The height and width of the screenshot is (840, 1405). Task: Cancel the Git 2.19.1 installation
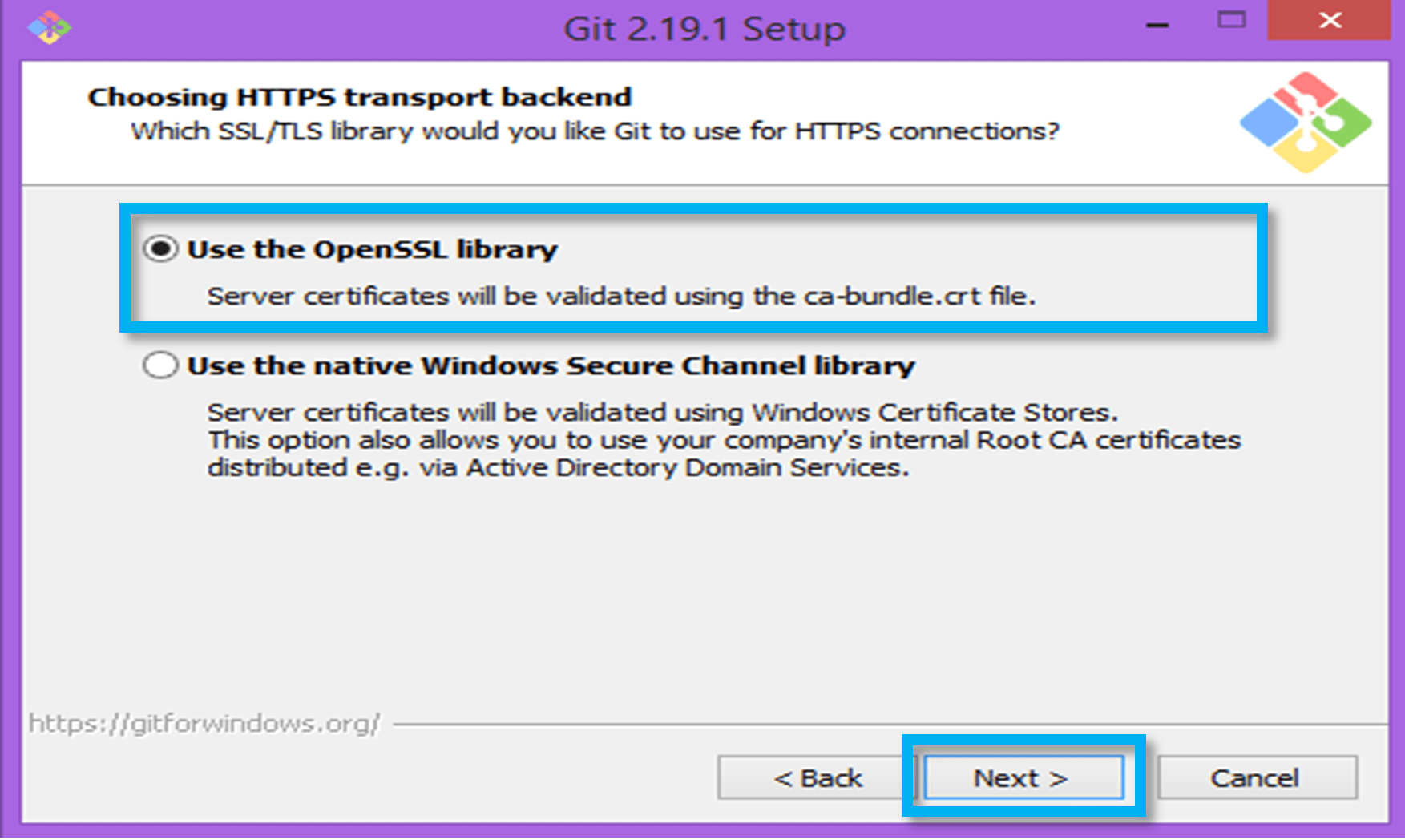pyautogui.click(x=1256, y=777)
